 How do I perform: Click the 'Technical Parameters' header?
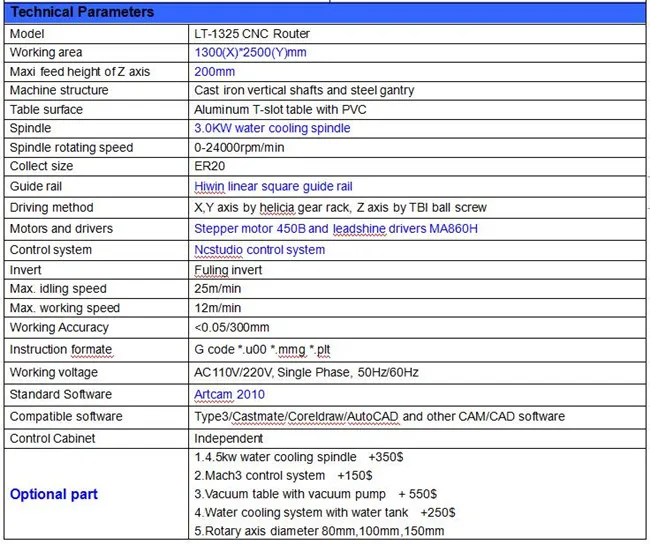pos(82,12)
